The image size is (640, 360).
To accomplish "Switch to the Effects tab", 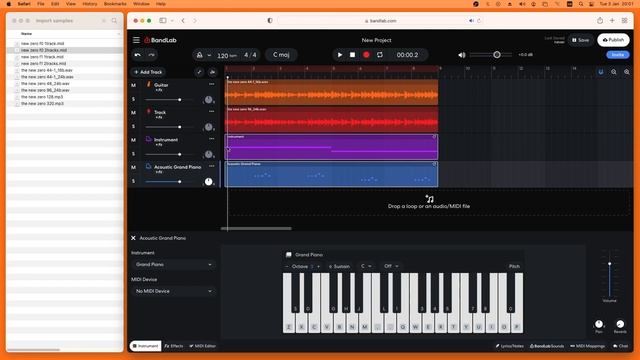I will (174, 346).
